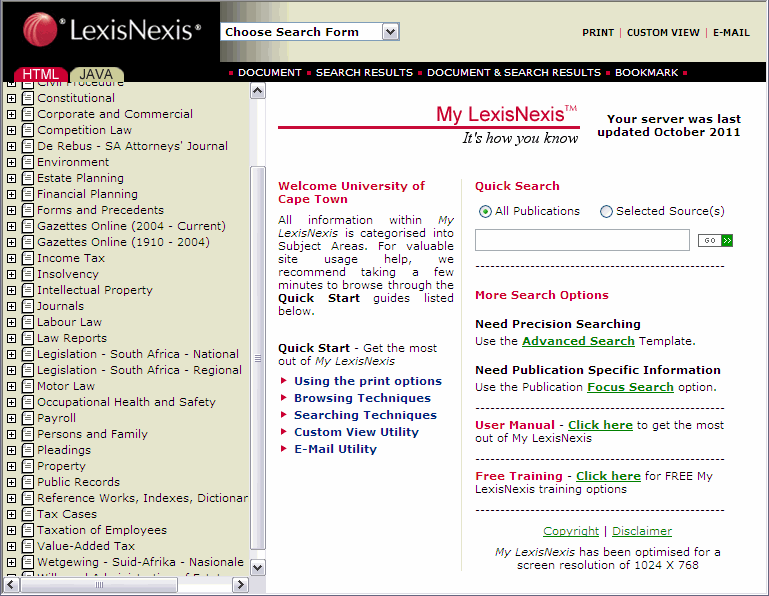Click the document icon beside Law Reports
Viewport: 769px width, 596px height.
28,338
